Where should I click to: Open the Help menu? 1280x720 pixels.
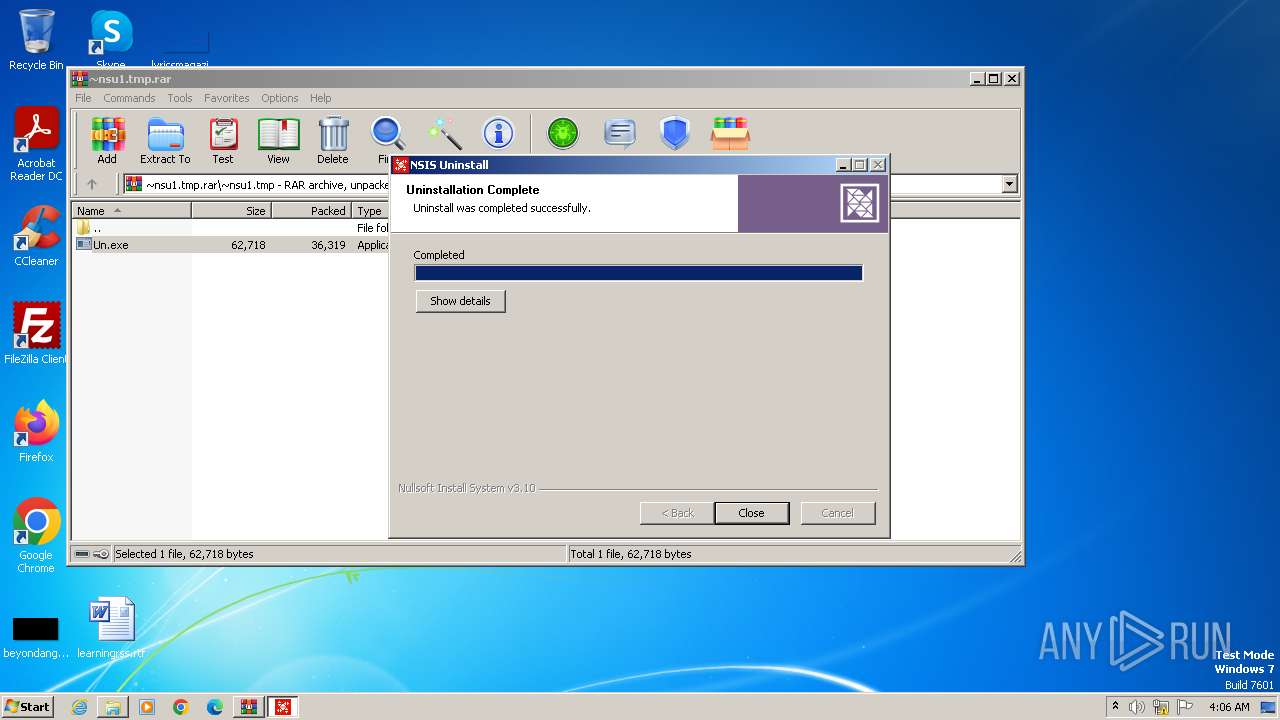tap(320, 98)
